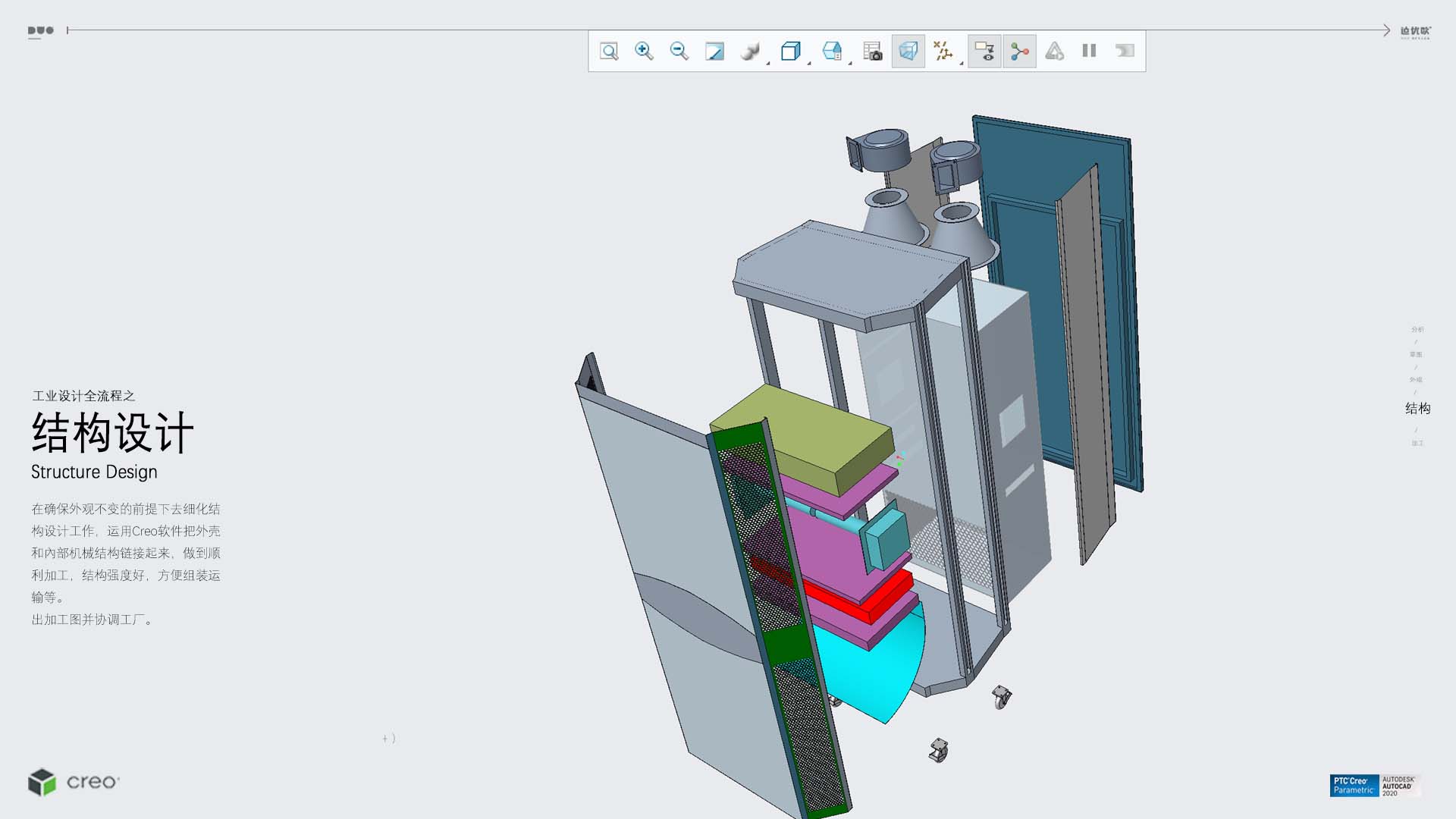Click the Simulation triangle play icon
Viewport: 1456px width, 819px height.
1054,52
